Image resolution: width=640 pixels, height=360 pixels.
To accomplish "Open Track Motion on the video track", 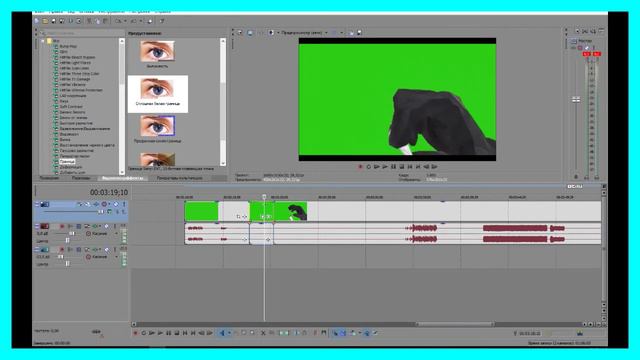I will point(88,204).
